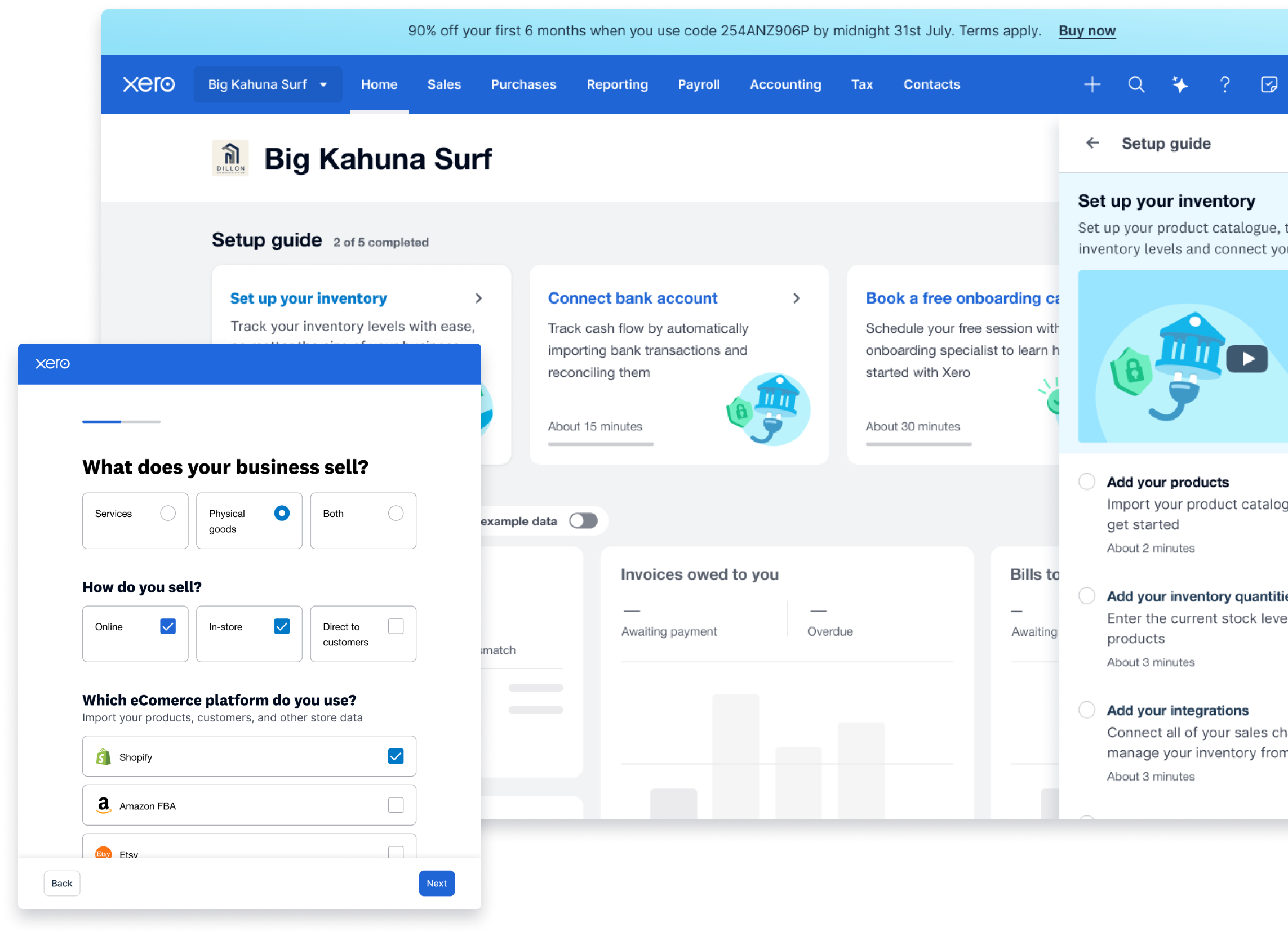The image size is (1288, 936).
Task: Open the search magnifier icon
Action: coord(1136,84)
